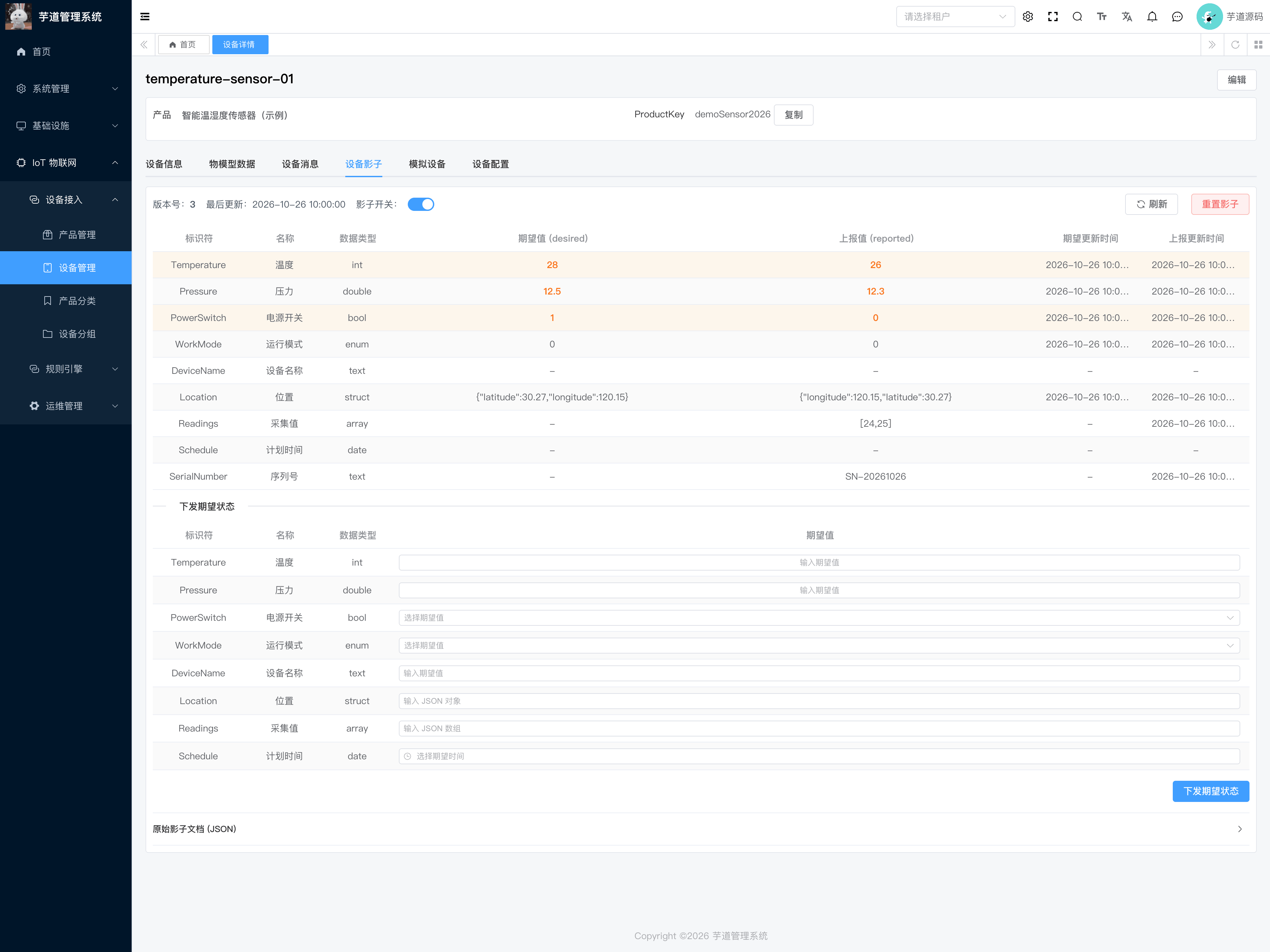Toggle the 影子开关 switch
This screenshot has height=952, width=1270.
[x=421, y=204]
